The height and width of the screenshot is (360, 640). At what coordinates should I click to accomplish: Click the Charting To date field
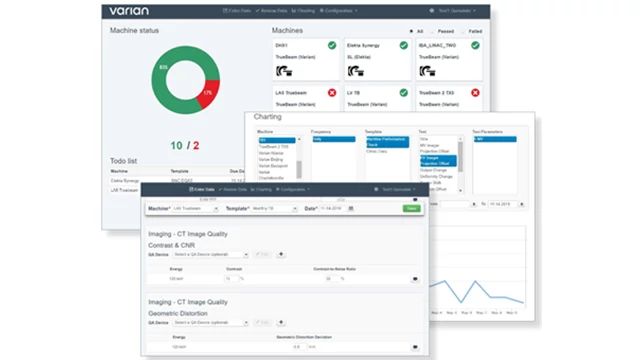pos(503,204)
